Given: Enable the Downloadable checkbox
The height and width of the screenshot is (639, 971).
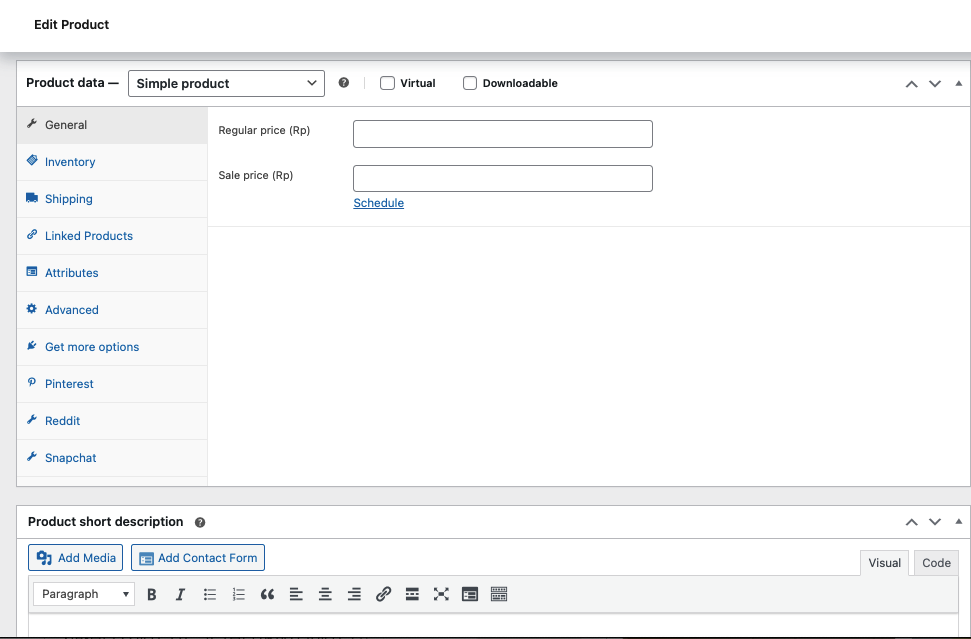Looking at the screenshot, I should (470, 83).
